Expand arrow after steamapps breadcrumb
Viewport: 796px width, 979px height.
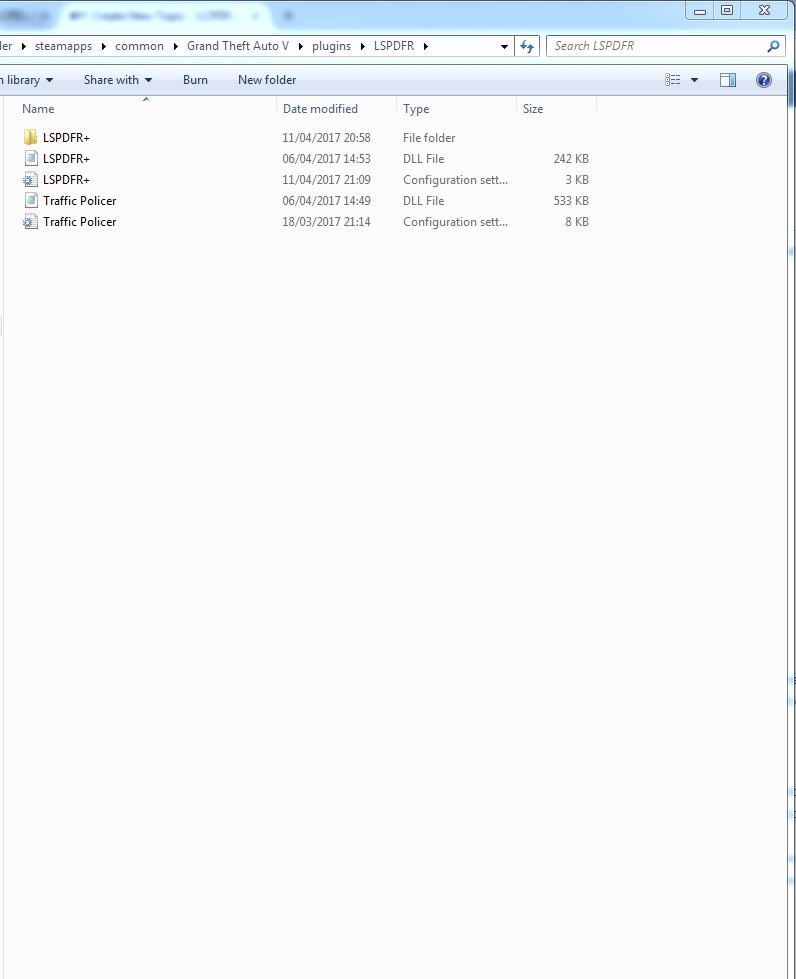tap(104, 46)
